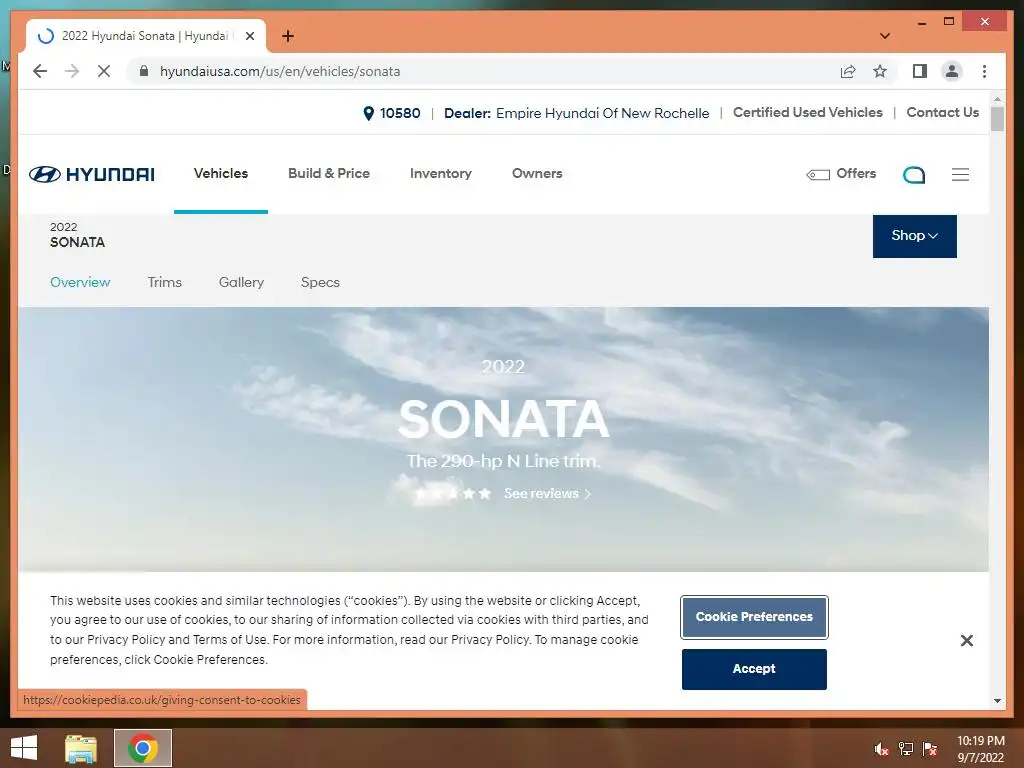Click Chrome icon in taskbar
1024x768 pixels.
point(142,748)
